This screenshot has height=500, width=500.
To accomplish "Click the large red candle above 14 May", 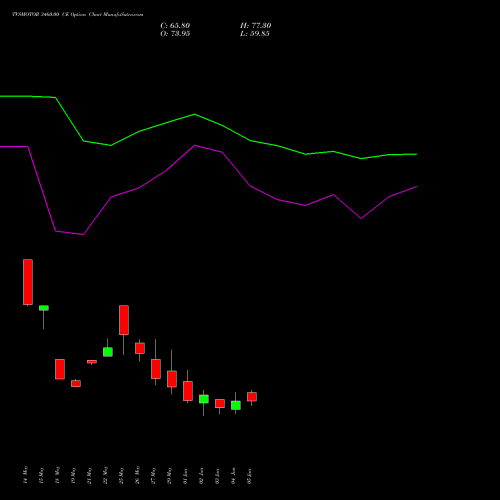I will coord(28,282).
